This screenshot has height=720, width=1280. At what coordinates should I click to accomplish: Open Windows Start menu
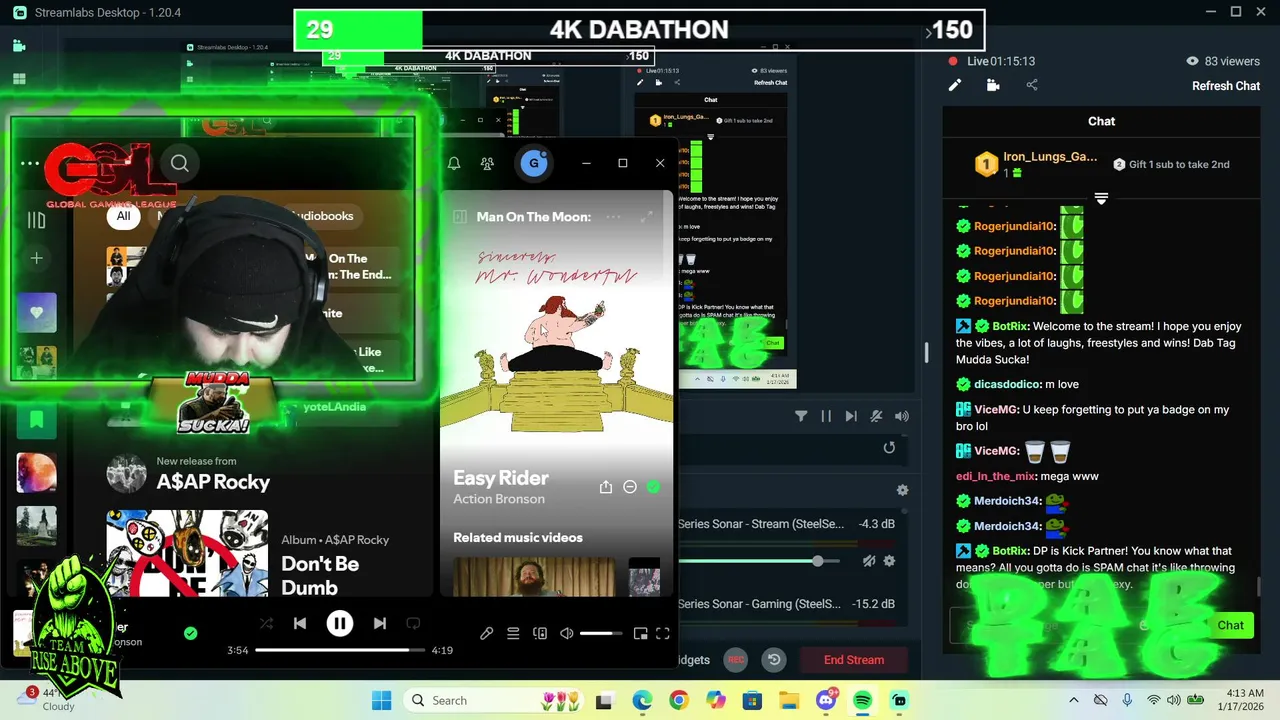tap(382, 700)
